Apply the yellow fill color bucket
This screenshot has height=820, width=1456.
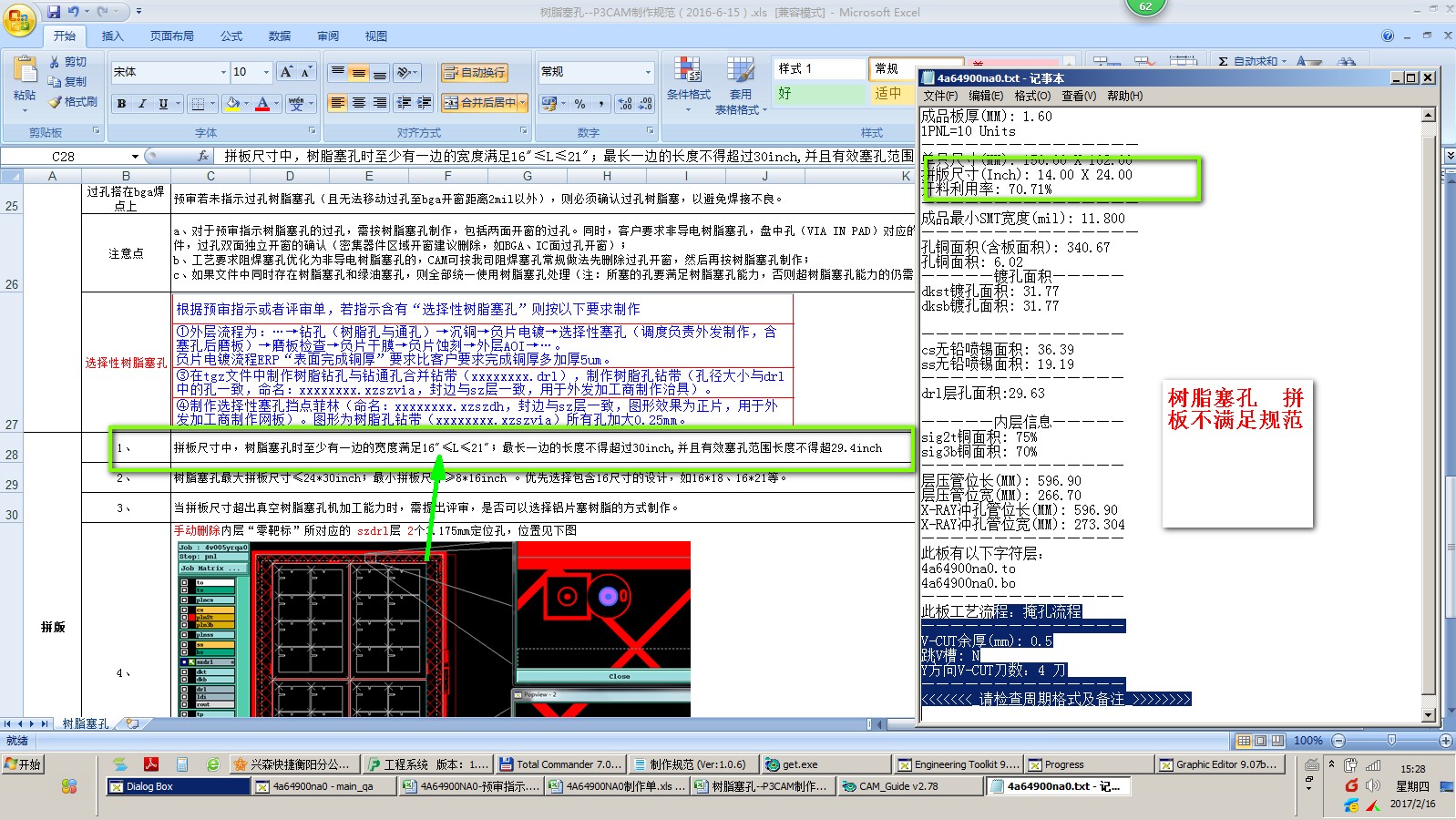click(233, 104)
